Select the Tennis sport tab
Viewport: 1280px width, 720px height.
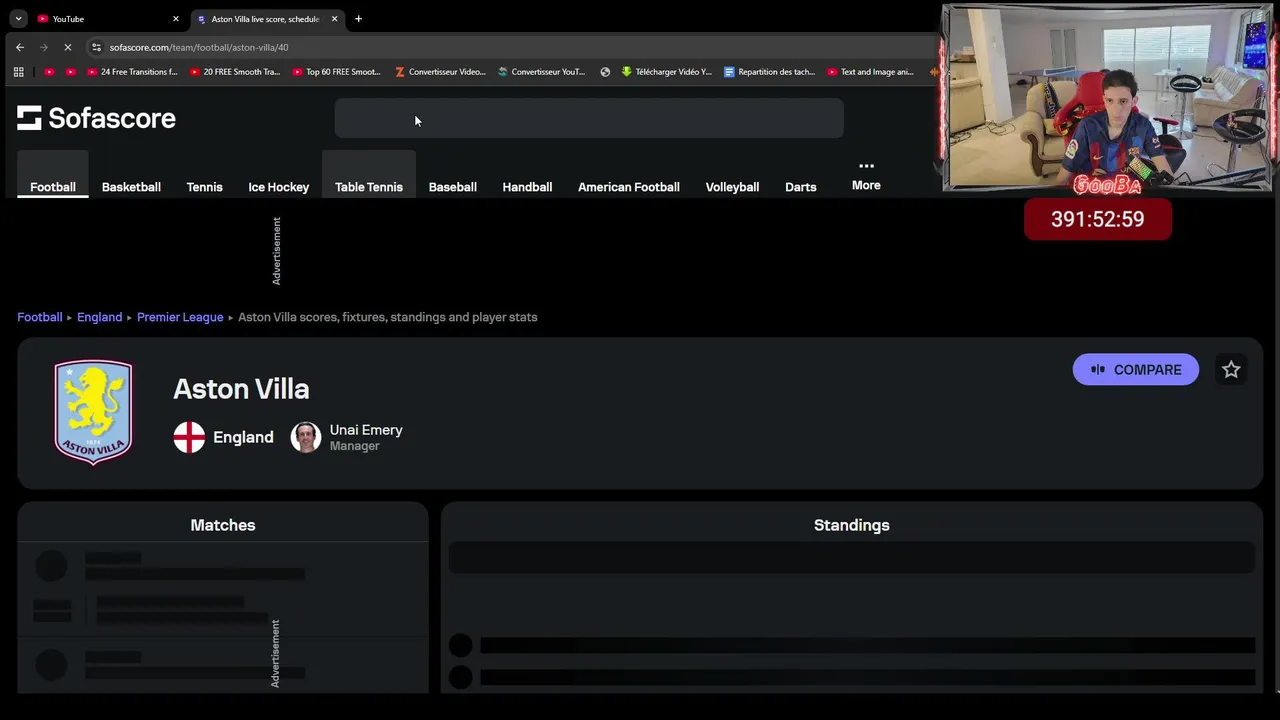[204, 187]
